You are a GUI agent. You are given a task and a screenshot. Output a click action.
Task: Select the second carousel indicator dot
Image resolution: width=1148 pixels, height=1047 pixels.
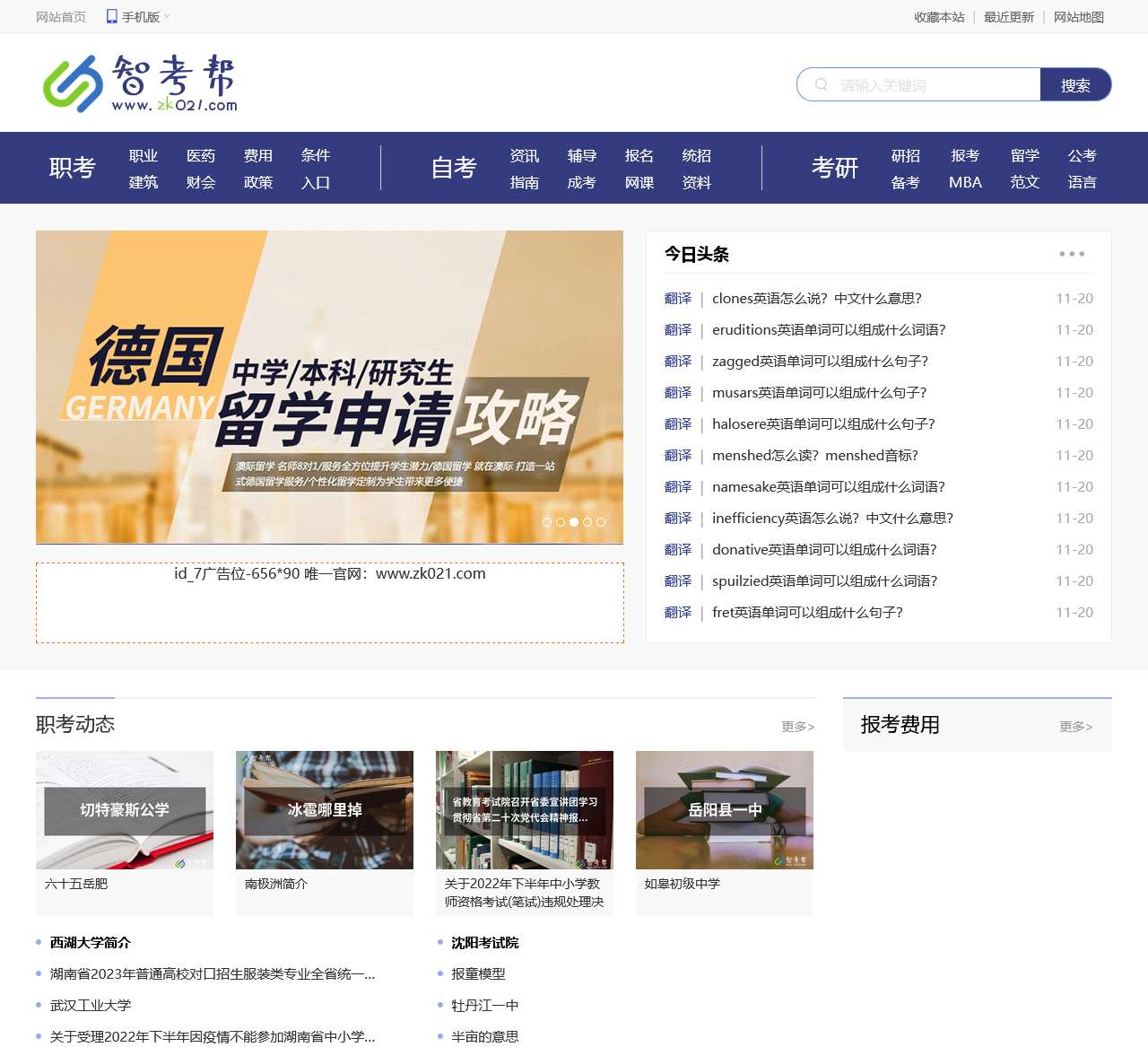point(561,521)
